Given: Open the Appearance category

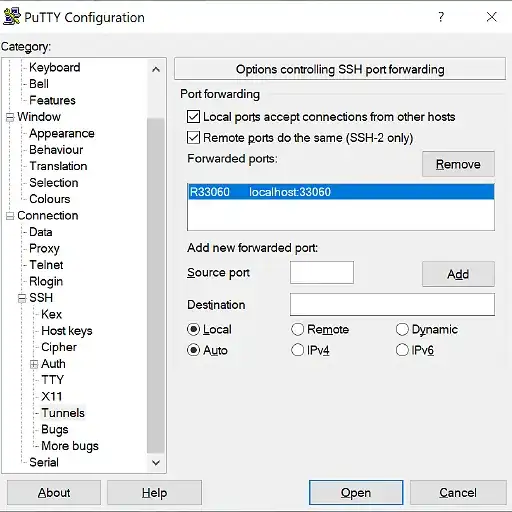Looking at the screenshot, I should pyautogui.click(x=62, y=133).
